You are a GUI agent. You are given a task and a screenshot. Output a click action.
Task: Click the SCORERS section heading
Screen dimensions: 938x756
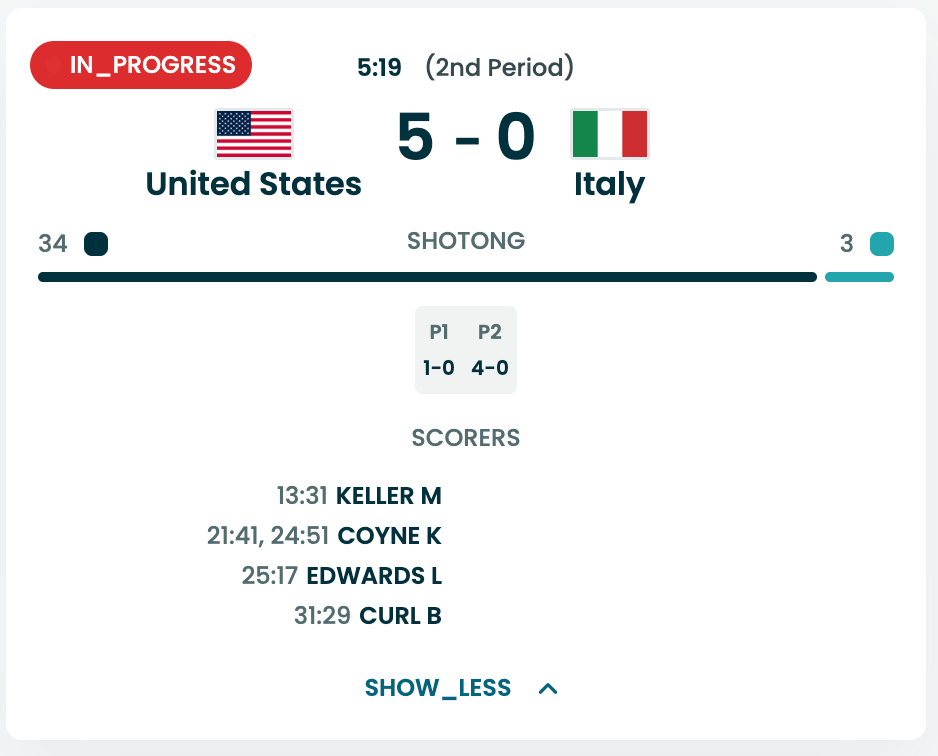(x=466, y=438)
